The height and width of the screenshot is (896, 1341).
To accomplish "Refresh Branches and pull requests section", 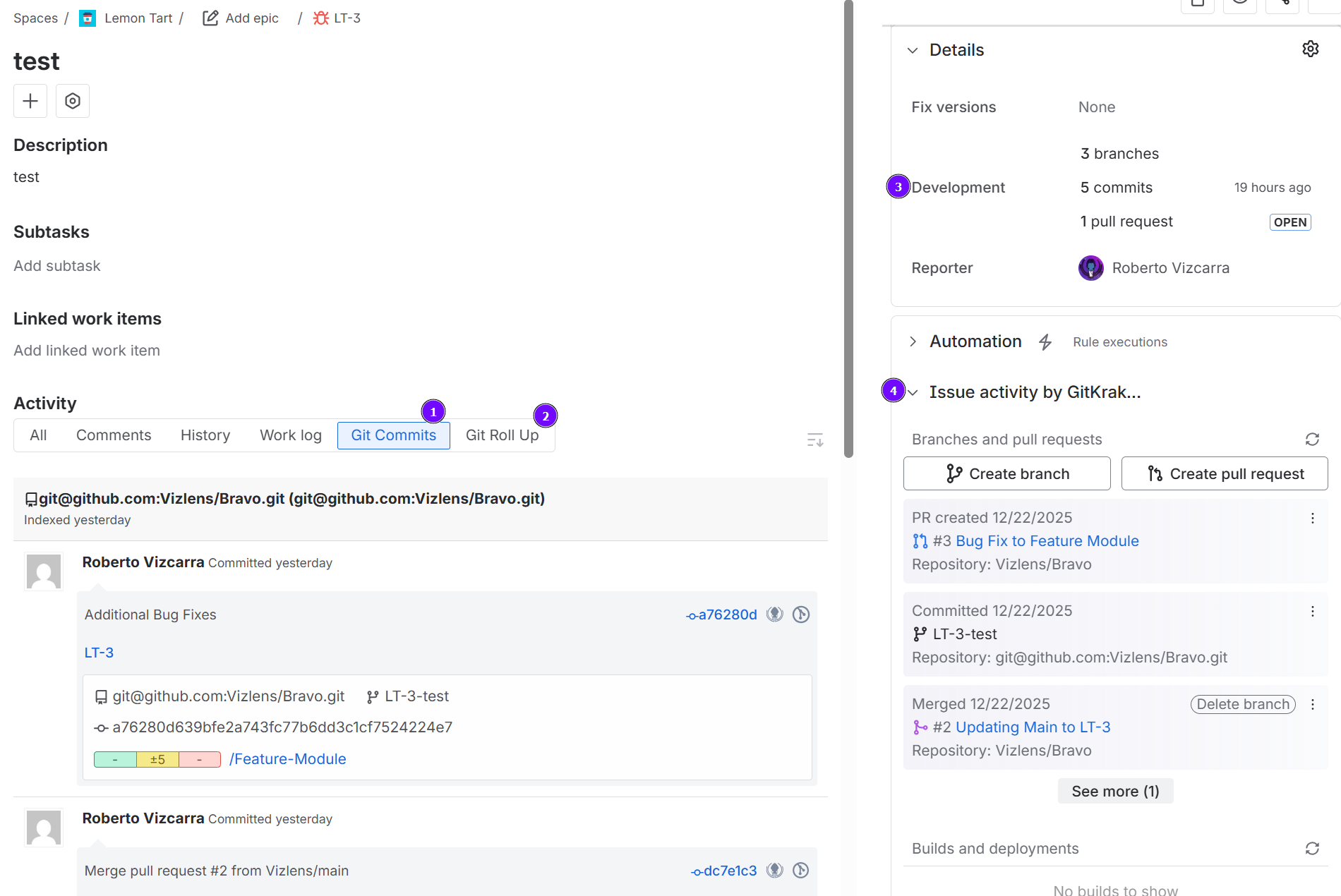I will tap(1312, 440).
